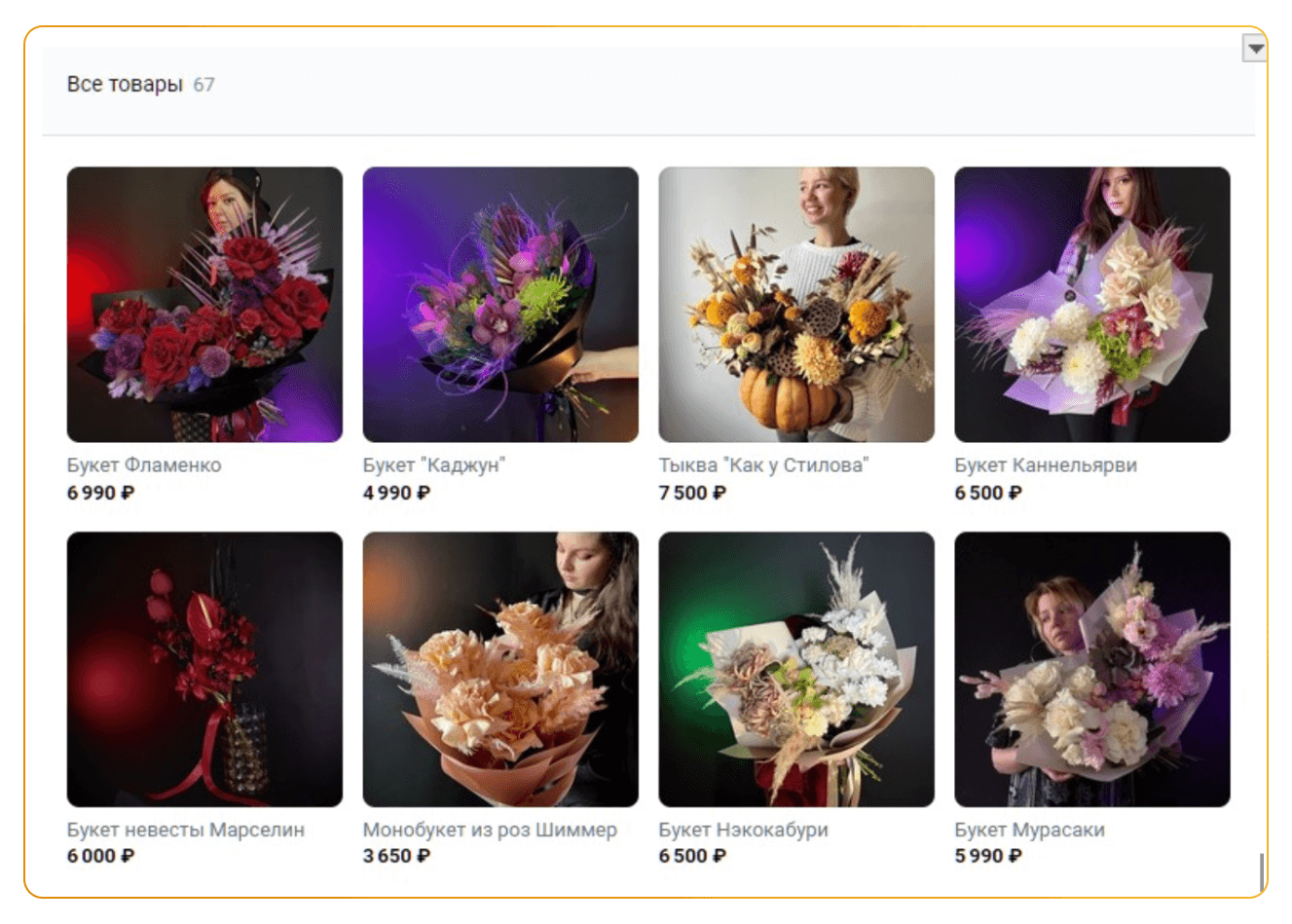Open the Букет Нэкокабури product photo
The image size is (1292, 924).
click(x=796, y=669)
